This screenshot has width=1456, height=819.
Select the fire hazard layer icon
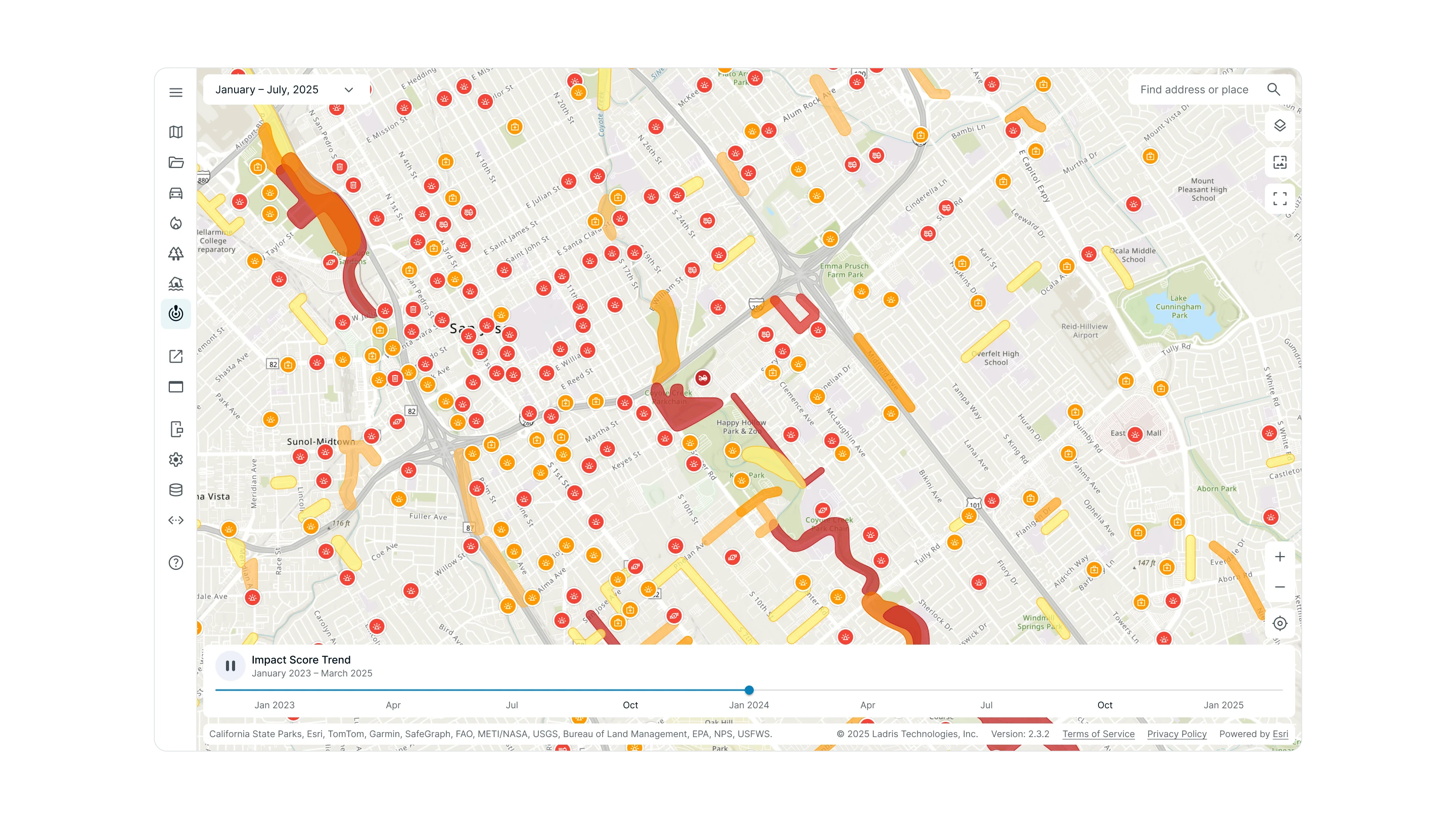click(x=176, y=223)
